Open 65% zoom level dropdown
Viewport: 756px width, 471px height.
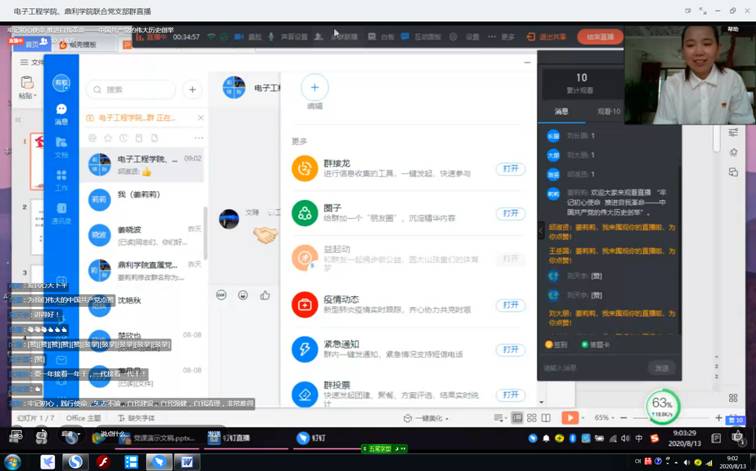pyautogui.click(x=604, y=417)
